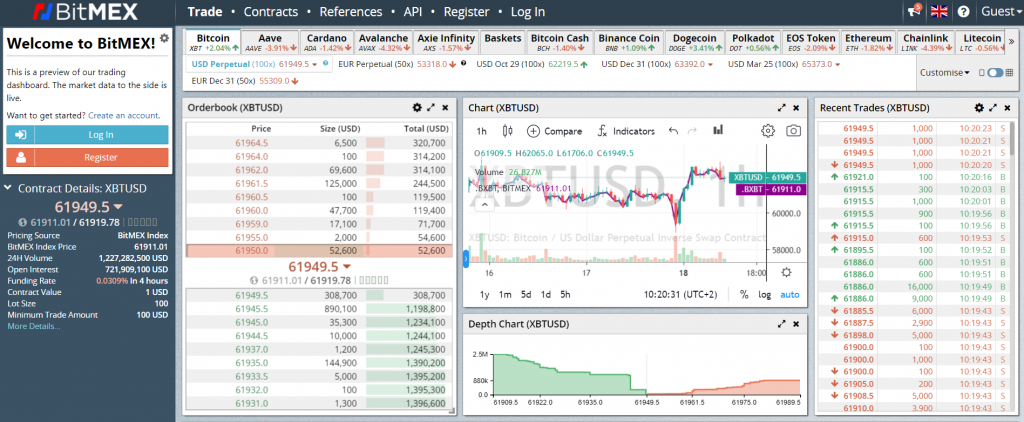Viewport: 1024px width, 422px height.
Task: Toggle log scale on chart
Action: point(764,295)
